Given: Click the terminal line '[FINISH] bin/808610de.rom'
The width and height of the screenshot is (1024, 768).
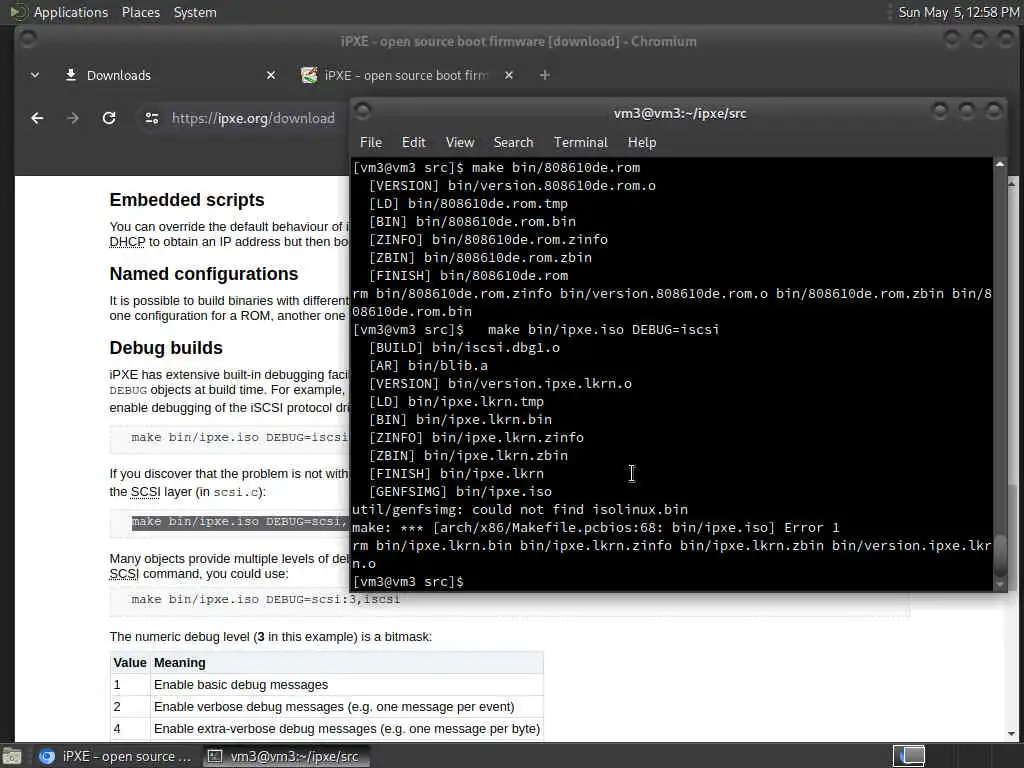Looking at the screenshot, I should pyautogui.click(x=468, y=276).
